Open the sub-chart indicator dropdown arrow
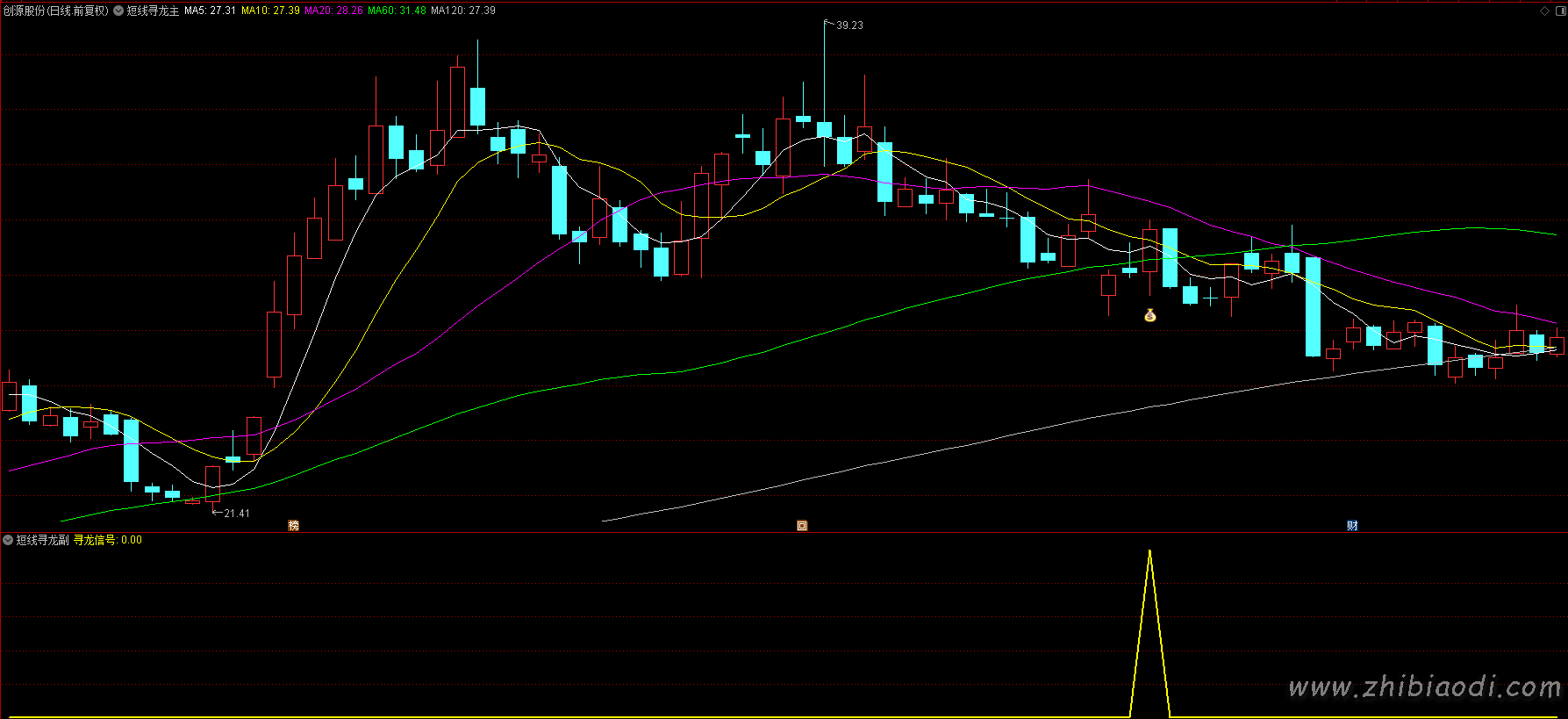The image size is (1568, 719). (x=8, y=540)
